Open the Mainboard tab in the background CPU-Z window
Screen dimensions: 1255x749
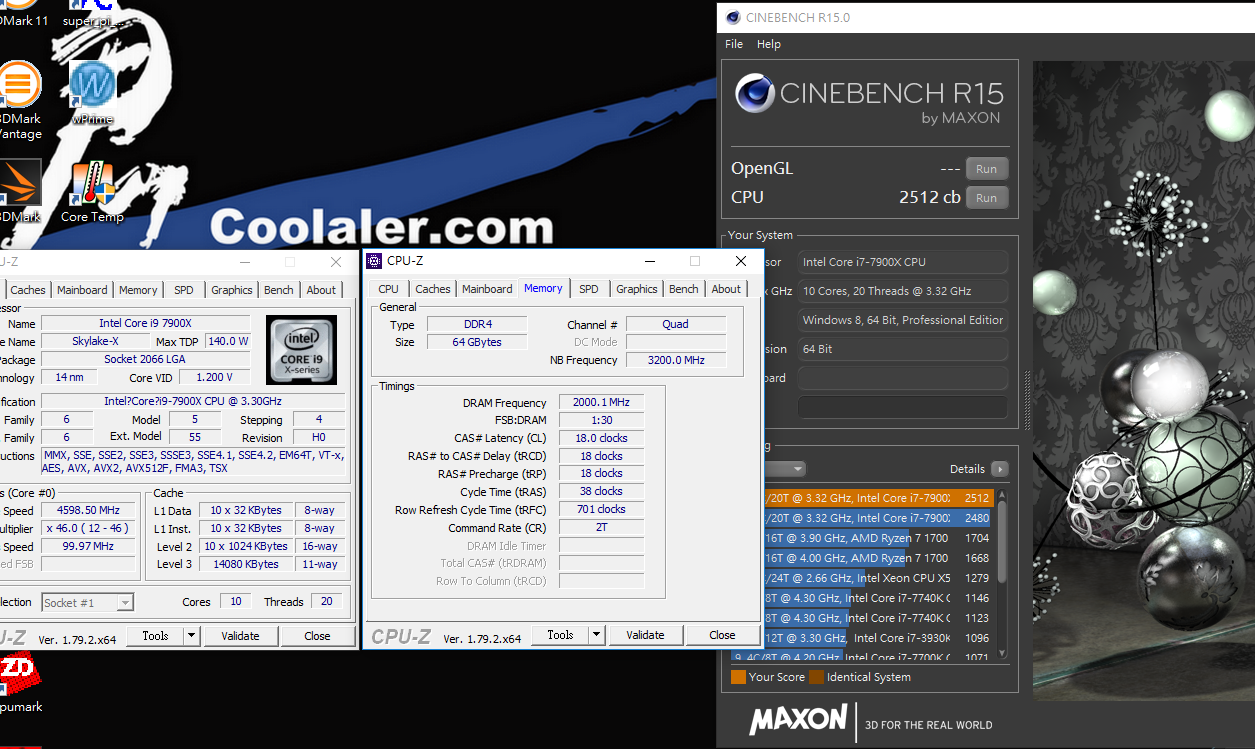tap(82, 290)
